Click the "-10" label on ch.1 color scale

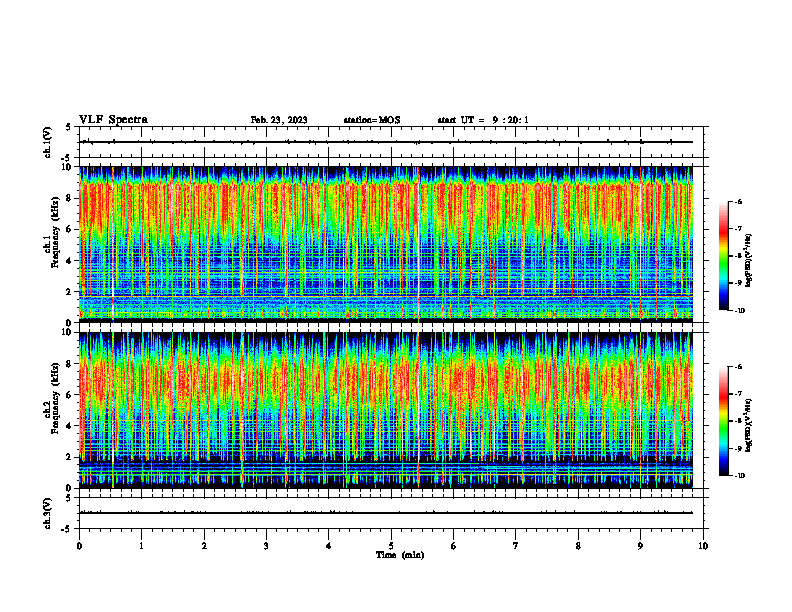coord(739,311)
